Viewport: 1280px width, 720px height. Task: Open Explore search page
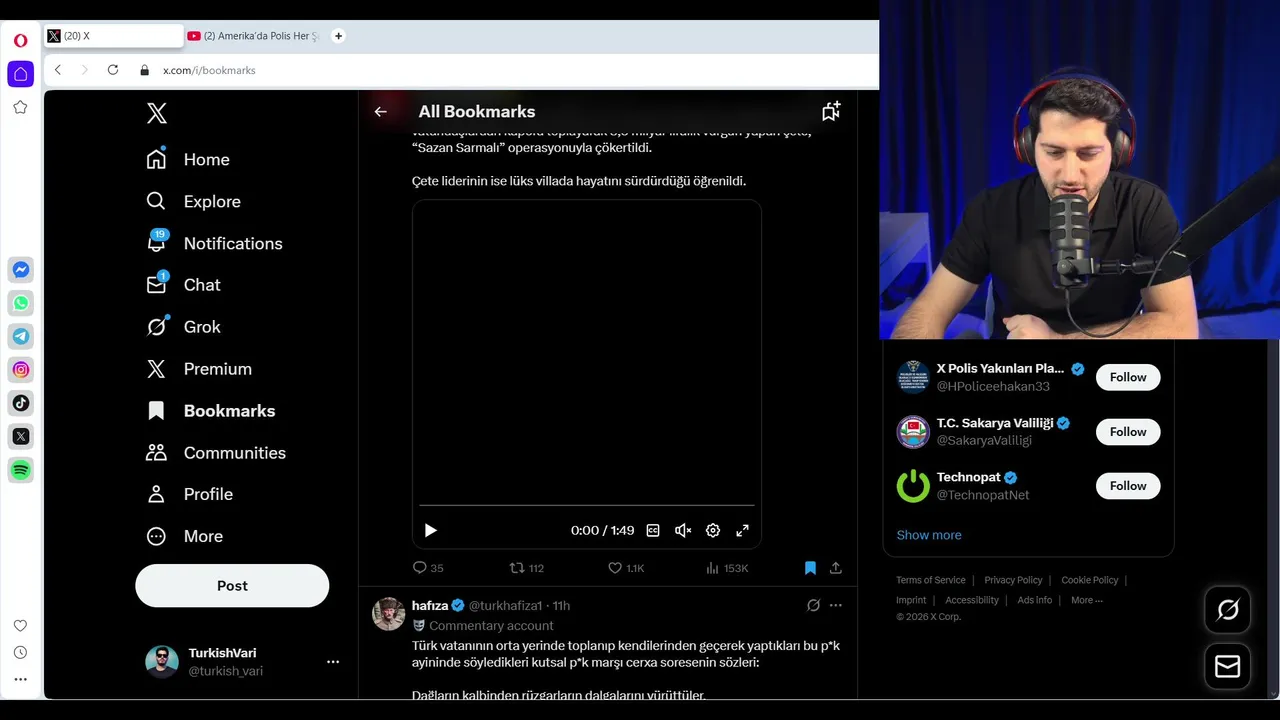click(193, 201)
